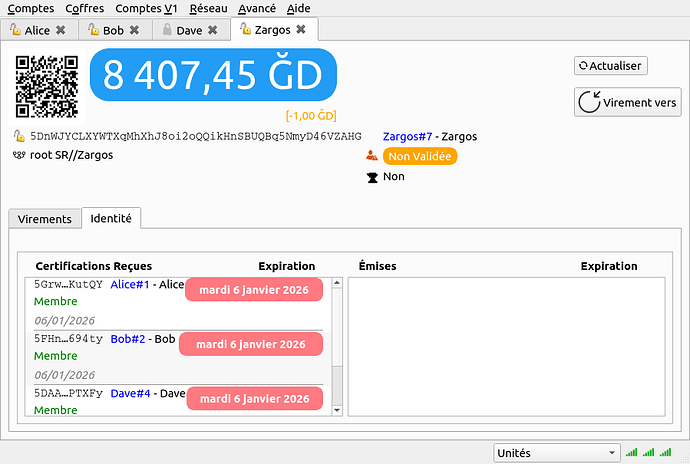Click the grey padlock icon on Dave tab
The height and width of the screenshot is (464, 690).
(x=166, y=31)
